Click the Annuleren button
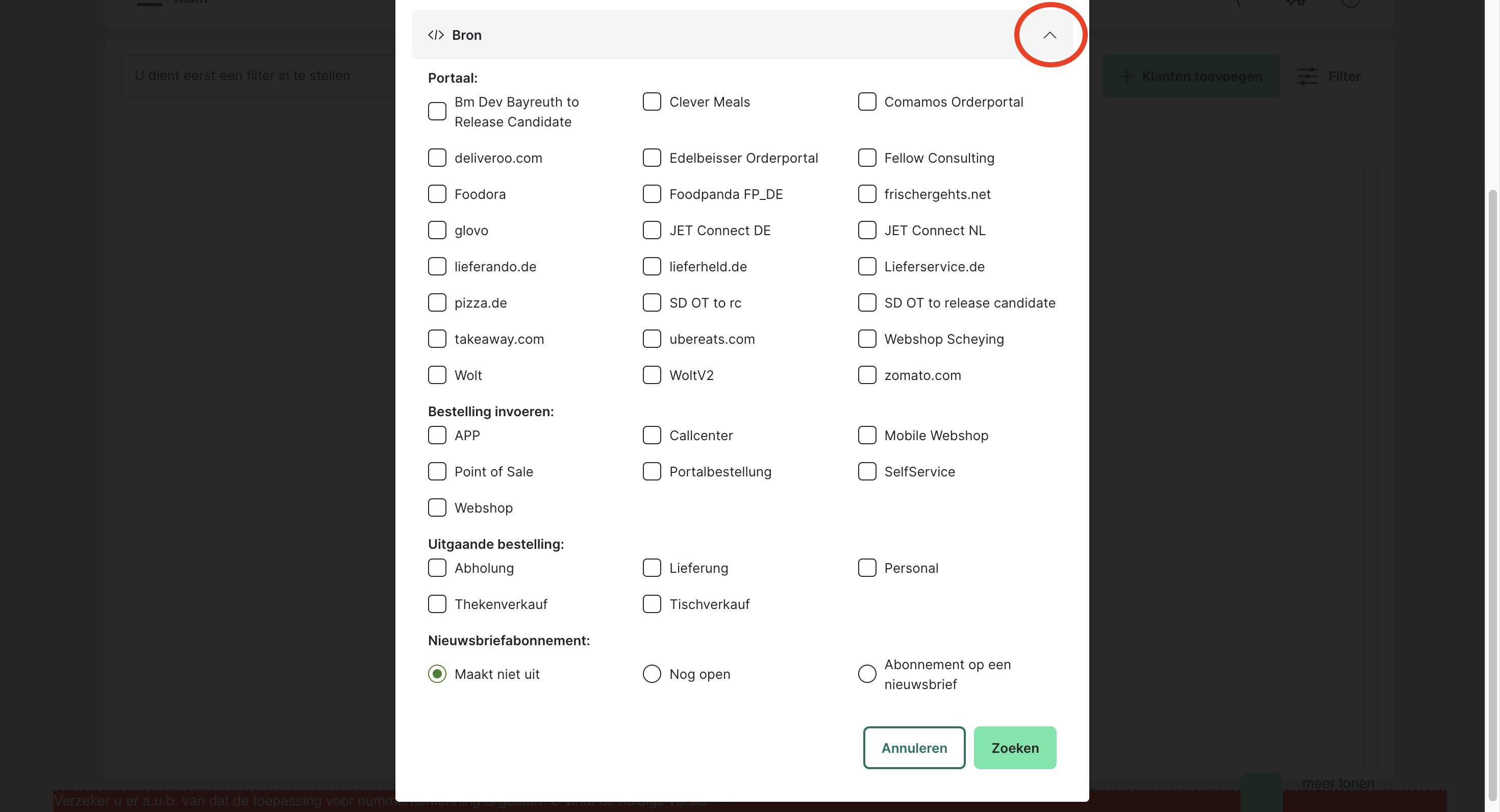Screen dimensions: 1500x812 click(914, 748)
